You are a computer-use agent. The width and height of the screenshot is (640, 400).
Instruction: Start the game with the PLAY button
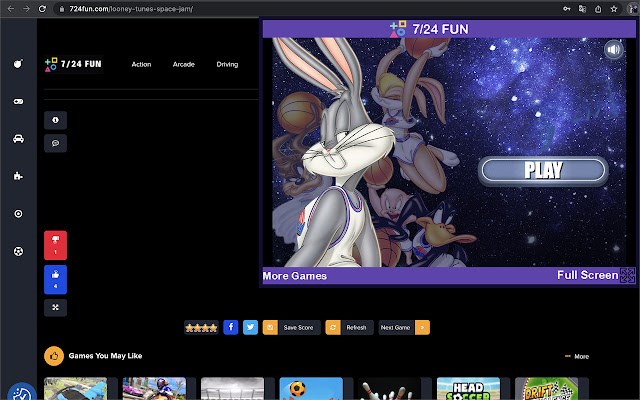click(543, 170)
